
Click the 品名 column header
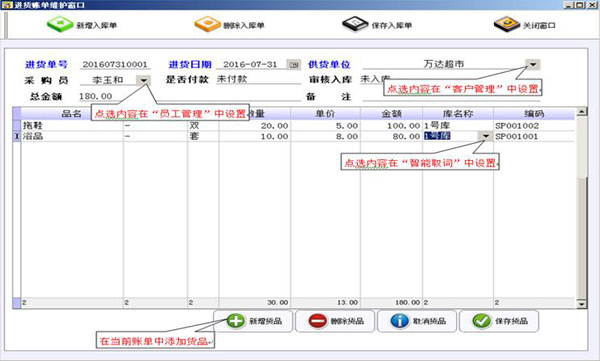tap(72, 114)
